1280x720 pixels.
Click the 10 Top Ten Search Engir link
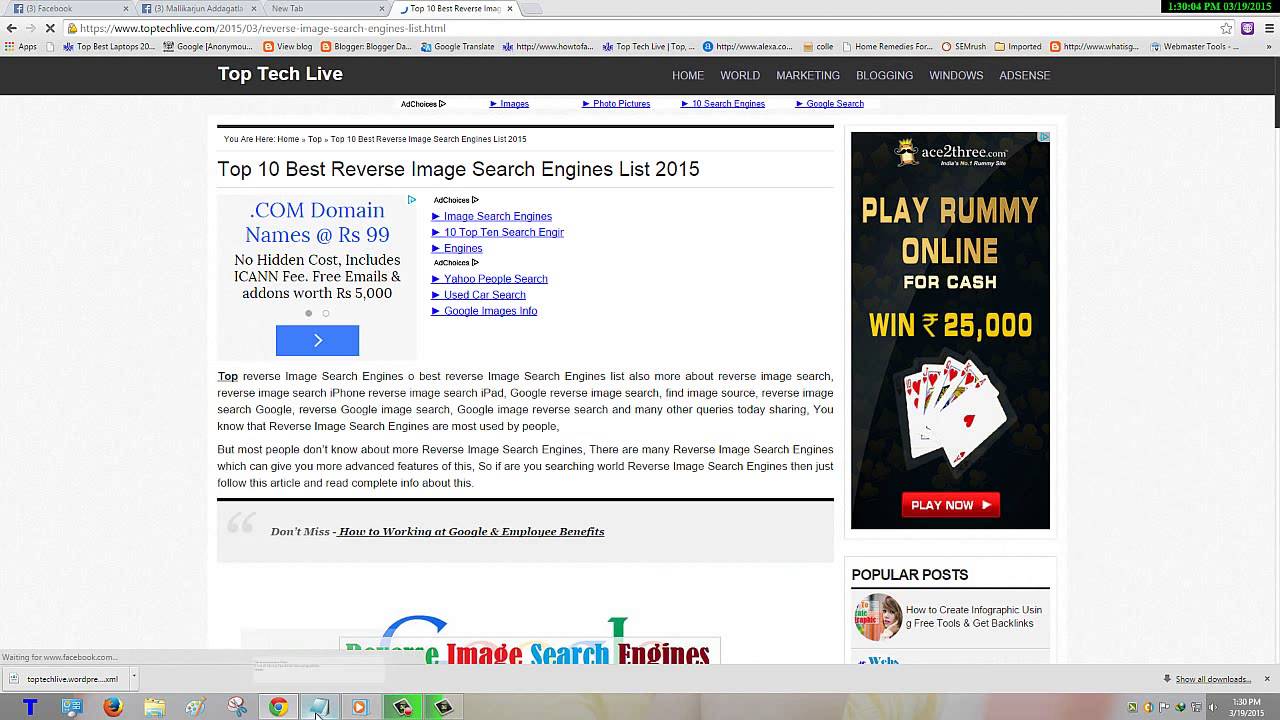point(498,232)
